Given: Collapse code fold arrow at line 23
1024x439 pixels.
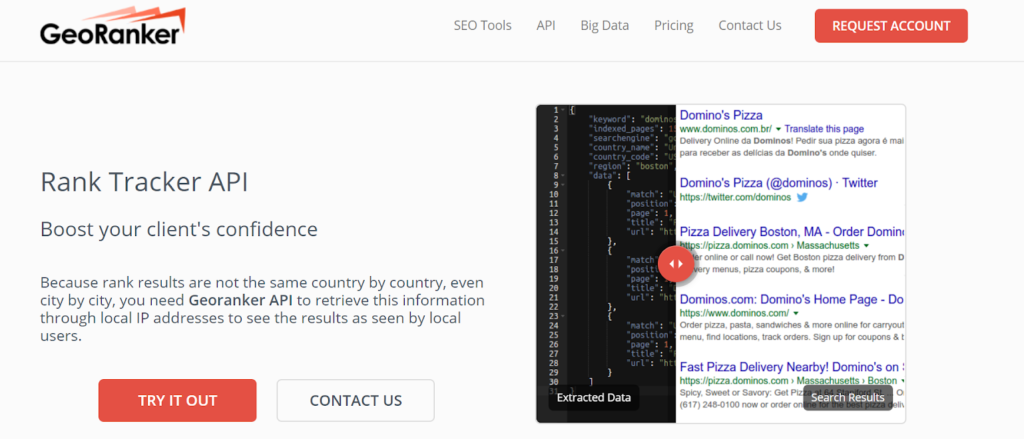Looking at the screenshot, I should coord(564,316).
